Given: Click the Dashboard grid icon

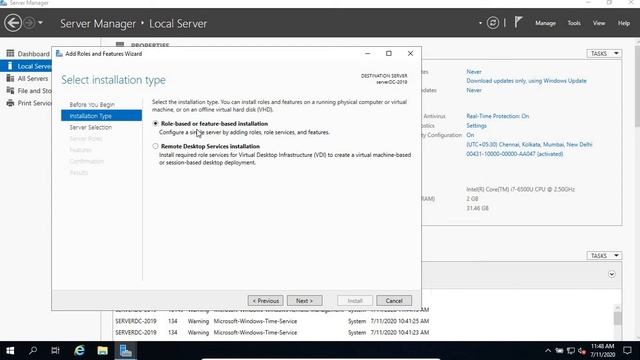Looking at the screenshot, I should coord(10,53).
